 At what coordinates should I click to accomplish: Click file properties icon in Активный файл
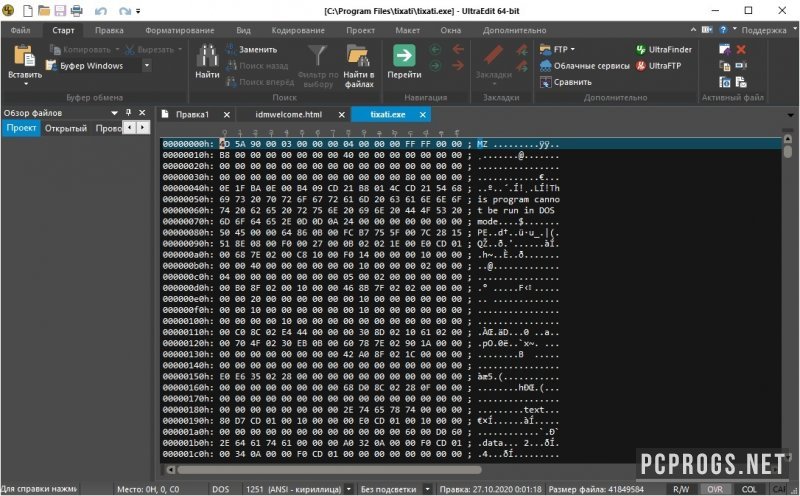pos(725,82)
